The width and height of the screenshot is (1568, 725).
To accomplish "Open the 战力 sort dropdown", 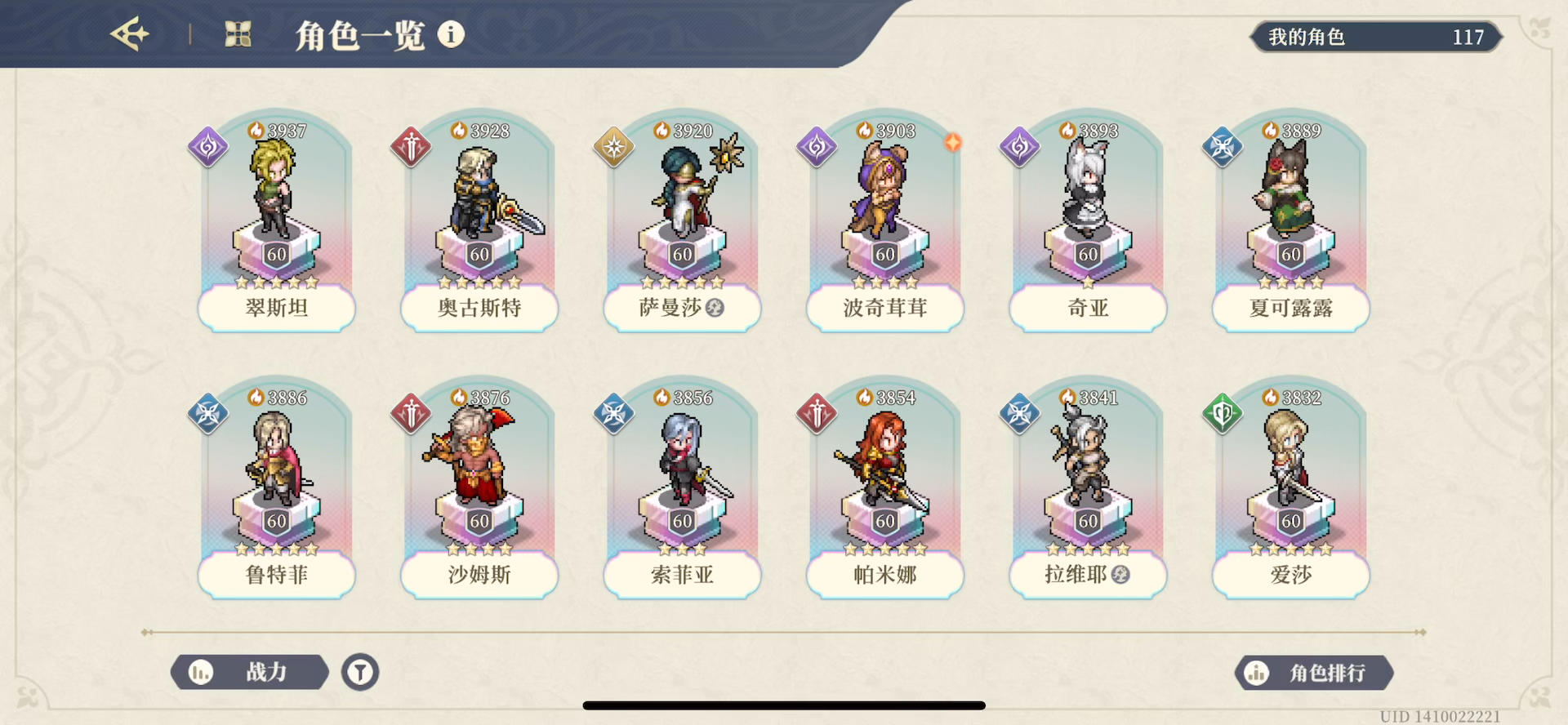I will (x=250, y=672).
